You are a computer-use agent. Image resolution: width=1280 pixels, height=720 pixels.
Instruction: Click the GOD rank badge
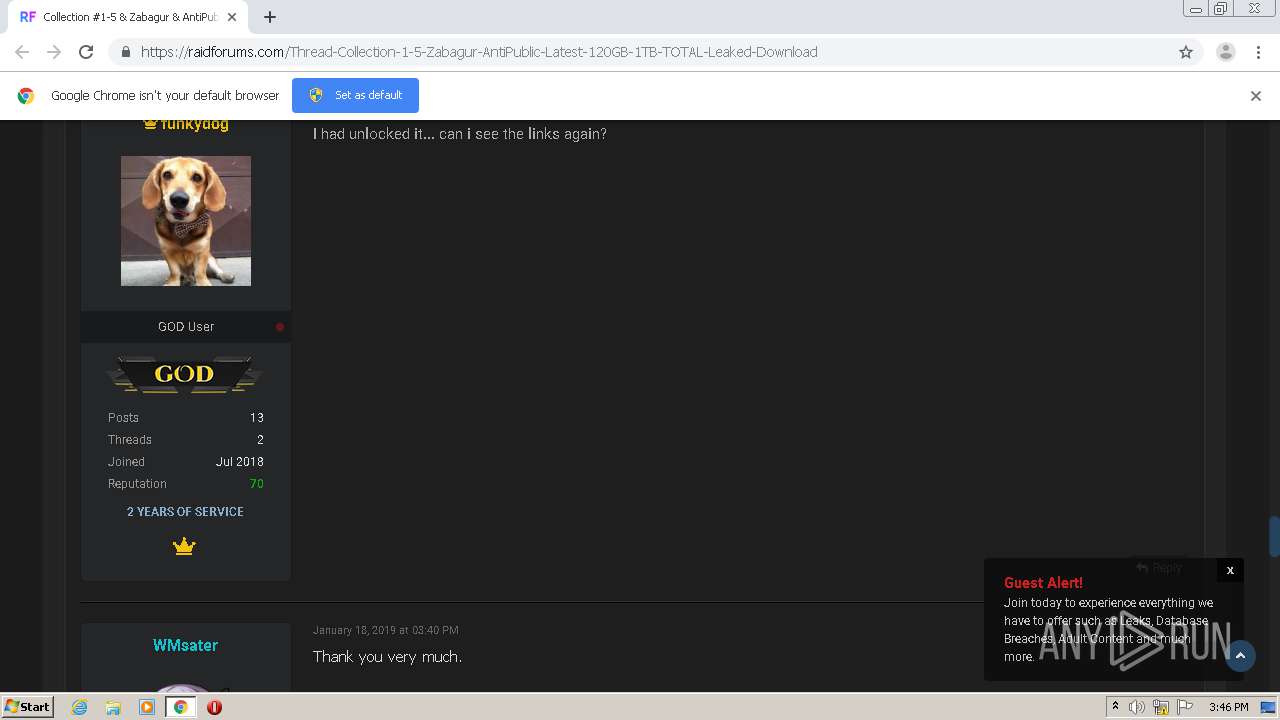[x=185, y=374]
